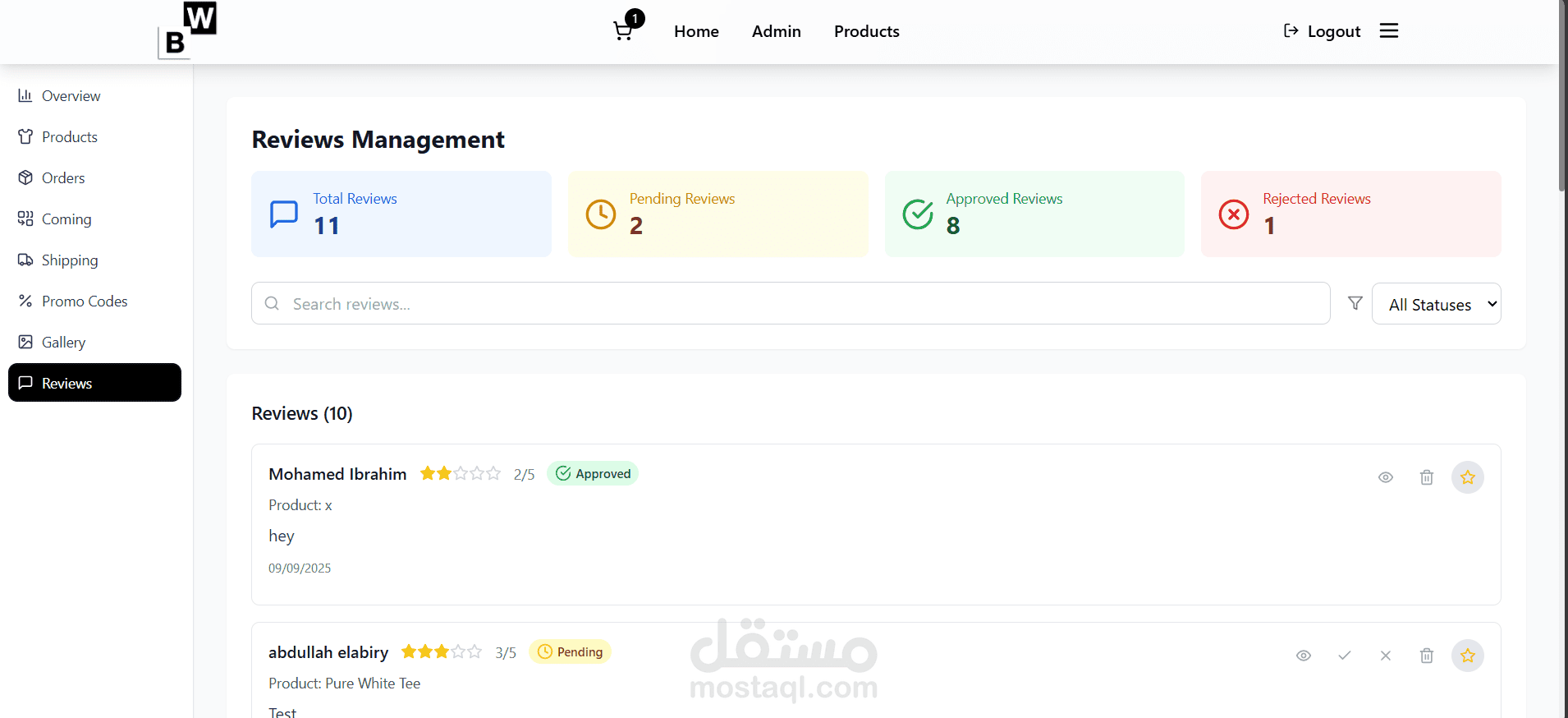Open Overview in the sidebar
This screenshot has height=718, width=1568.
pos(94,95)
